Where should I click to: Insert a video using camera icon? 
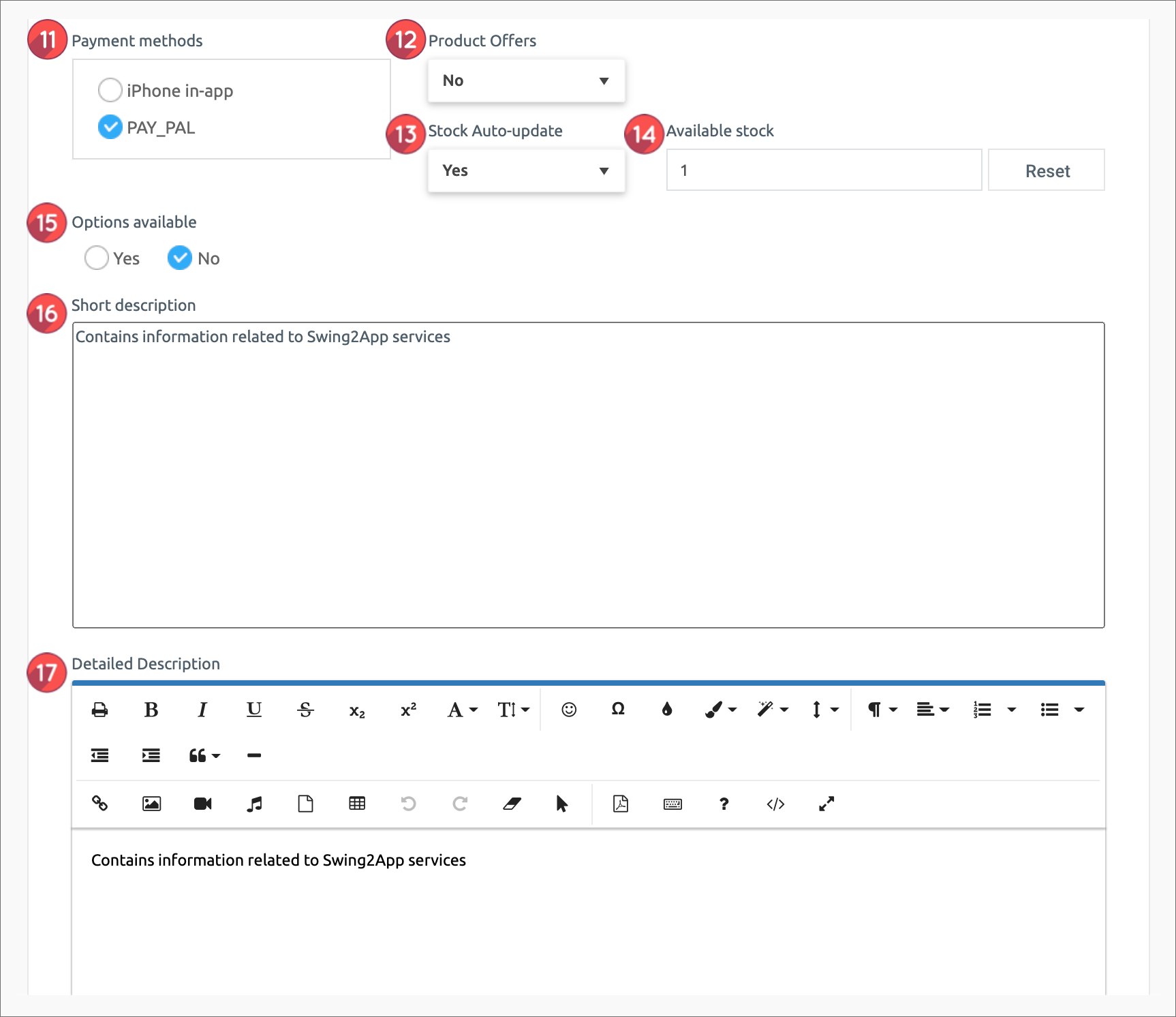pos(202,804)
